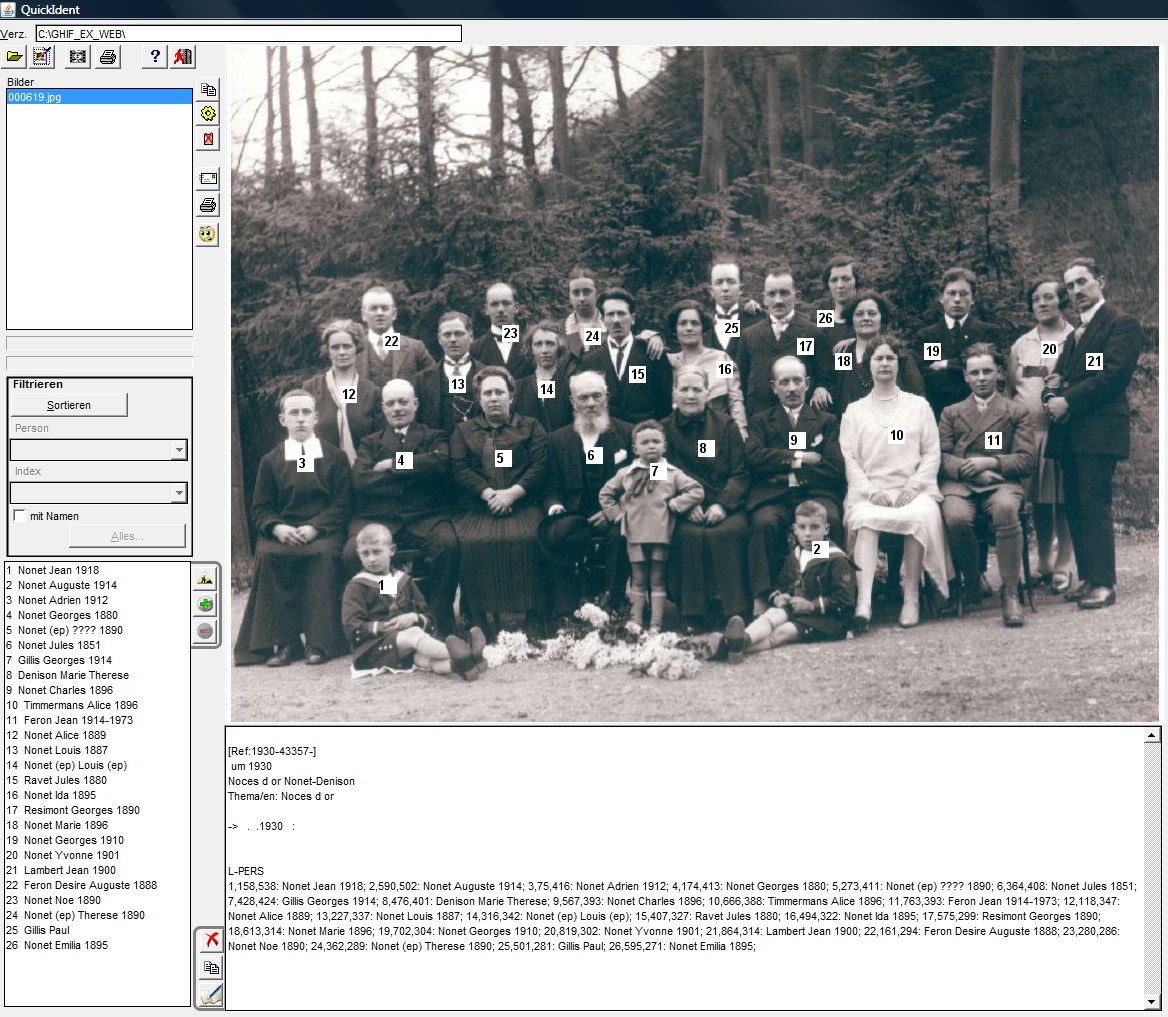Click face marker 10 on the photo
This screenshot has width=1168, height=1017.
[x=896, y=435]
